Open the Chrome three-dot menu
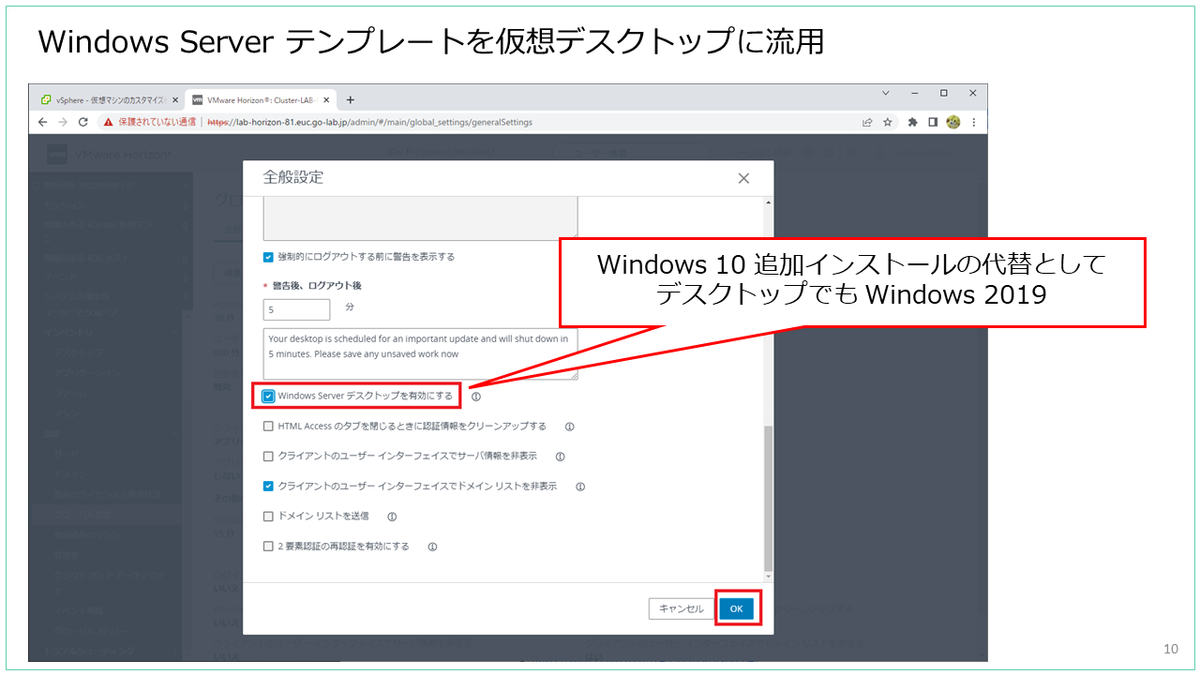The width and height of the screenshot is (1200, 675). coord(974,122)
